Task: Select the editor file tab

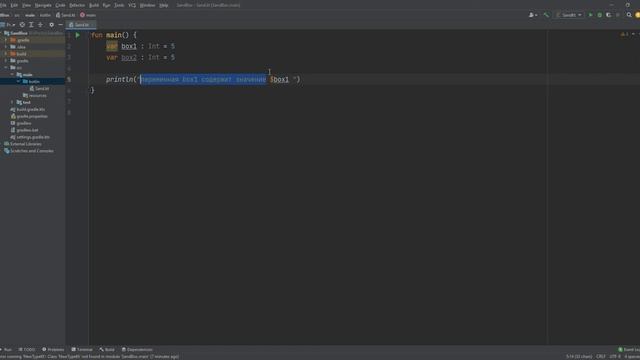Action: tap(80, 25)
